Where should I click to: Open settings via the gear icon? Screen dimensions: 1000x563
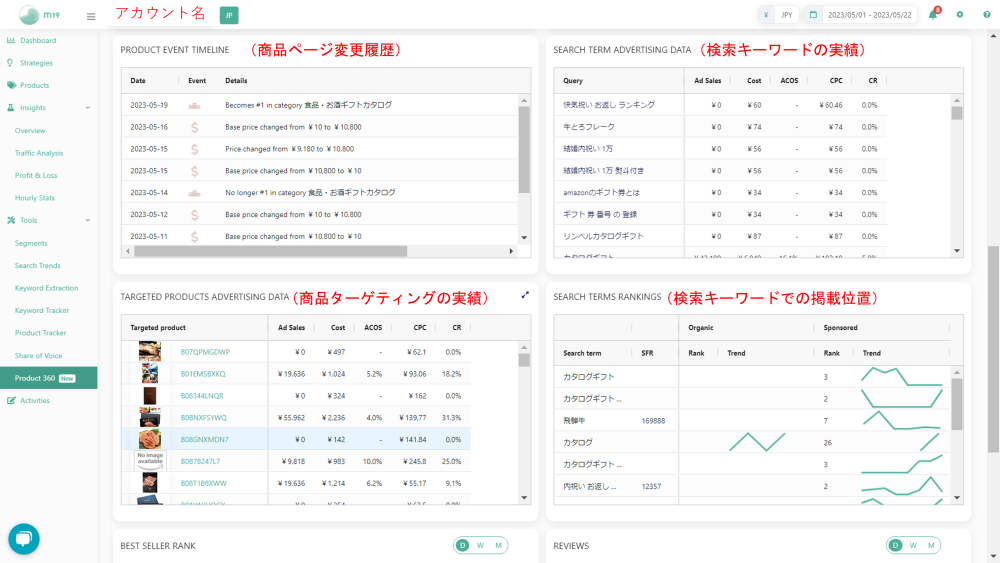pyautogui.click(x=960, y=15)
